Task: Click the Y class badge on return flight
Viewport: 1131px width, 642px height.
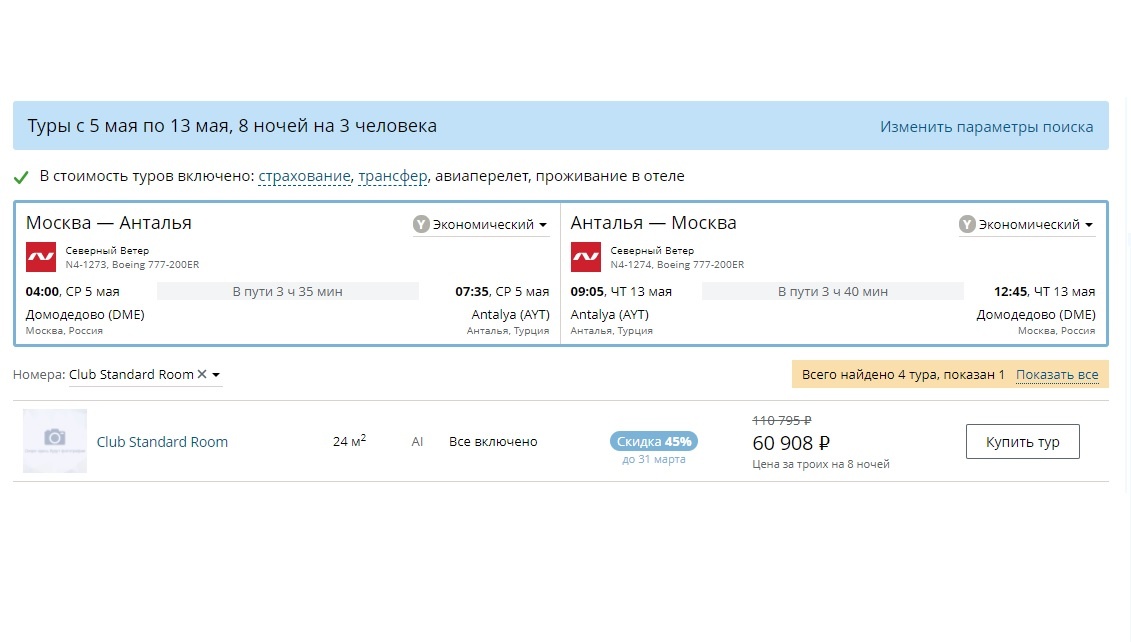Action: (967, 224)
